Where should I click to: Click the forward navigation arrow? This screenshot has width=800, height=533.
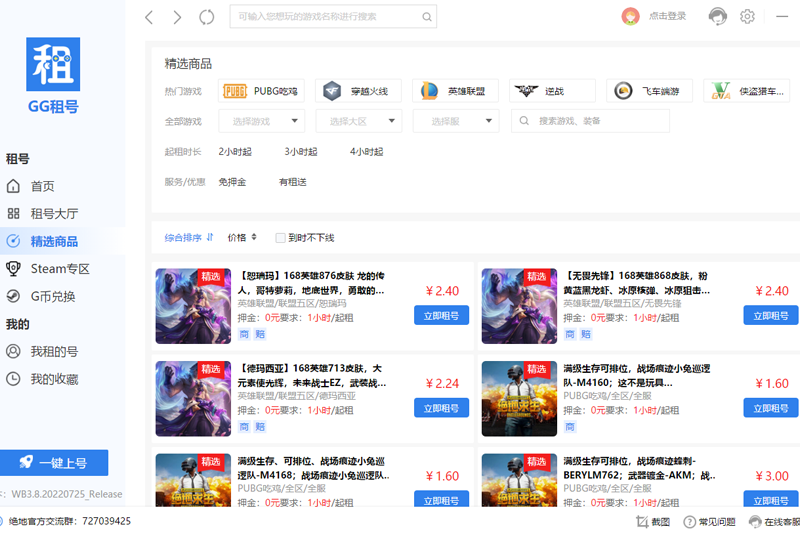click(177, 17)
